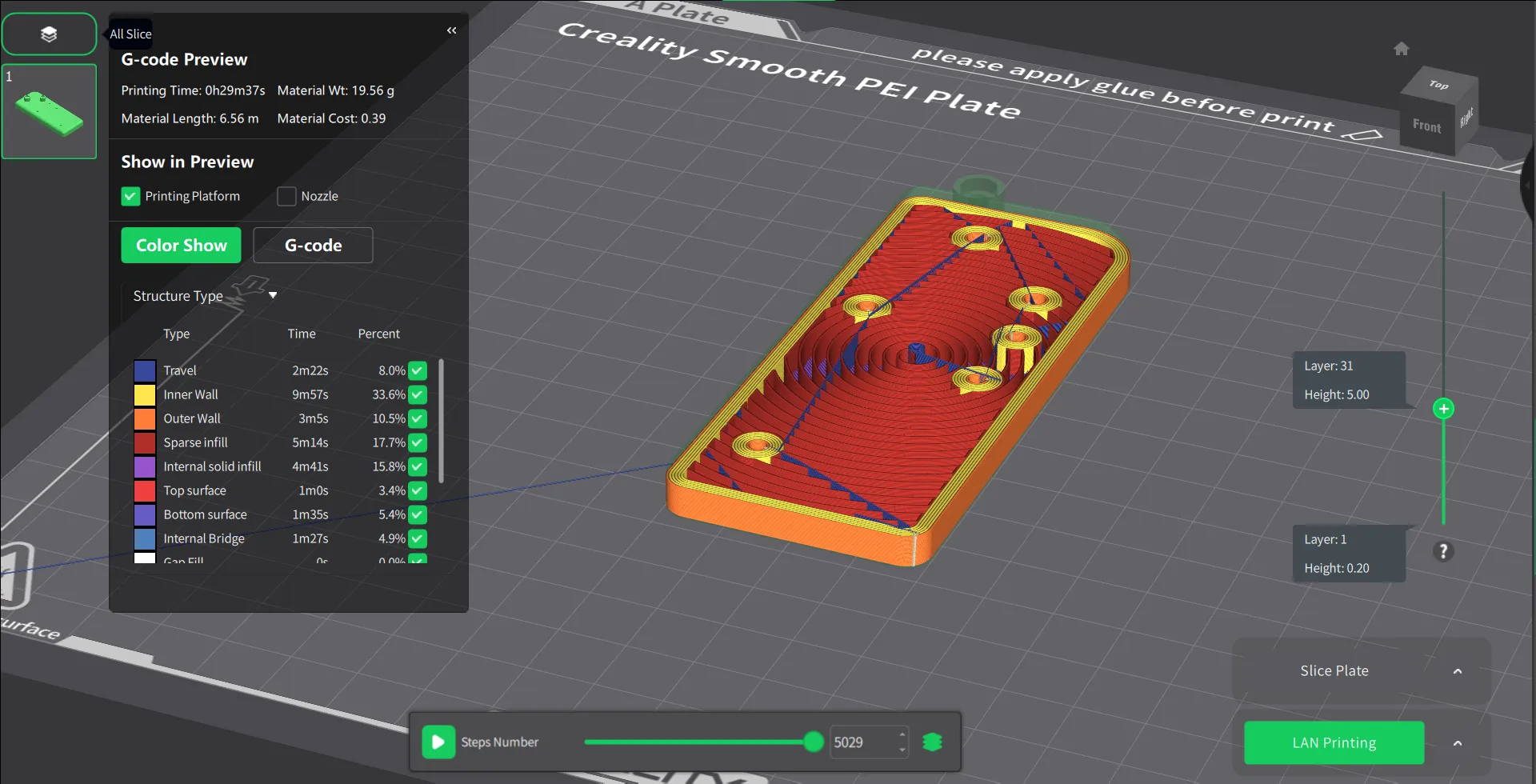The image size is (1536, 784).
Task: Click the All Slice layers icon
Action: (49, 34)
